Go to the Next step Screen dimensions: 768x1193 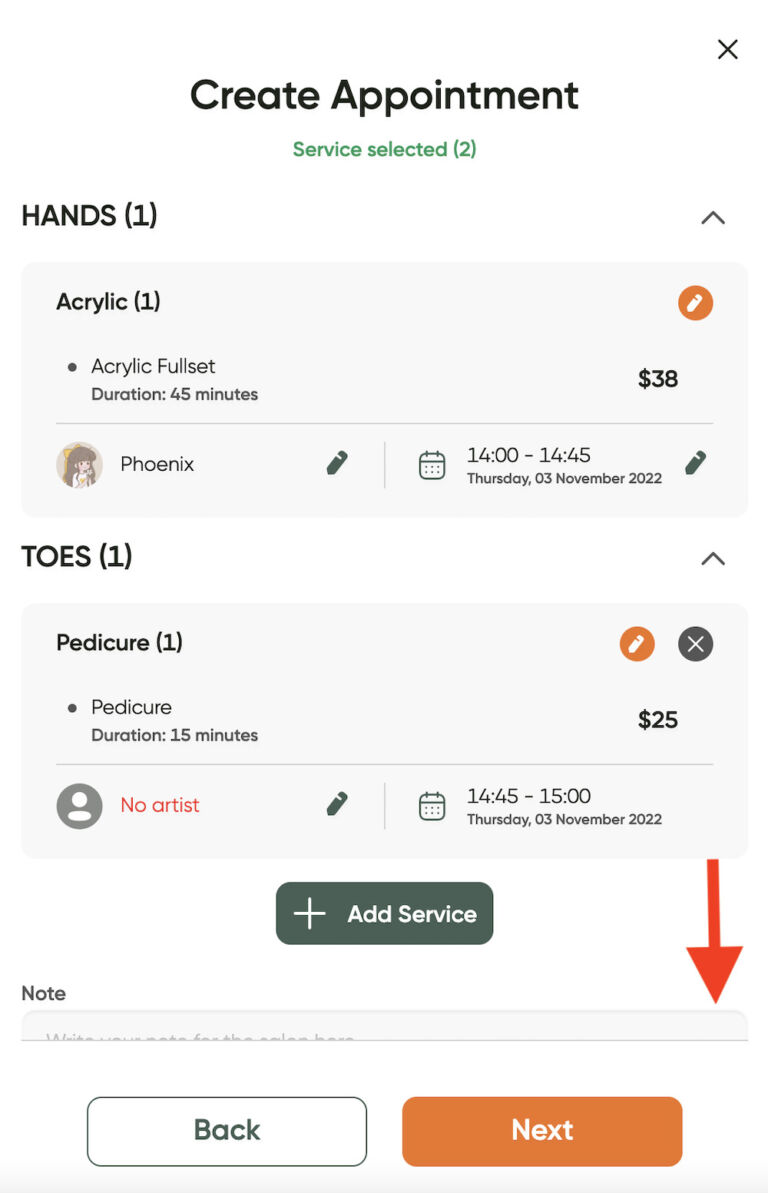click(542, 1131)
